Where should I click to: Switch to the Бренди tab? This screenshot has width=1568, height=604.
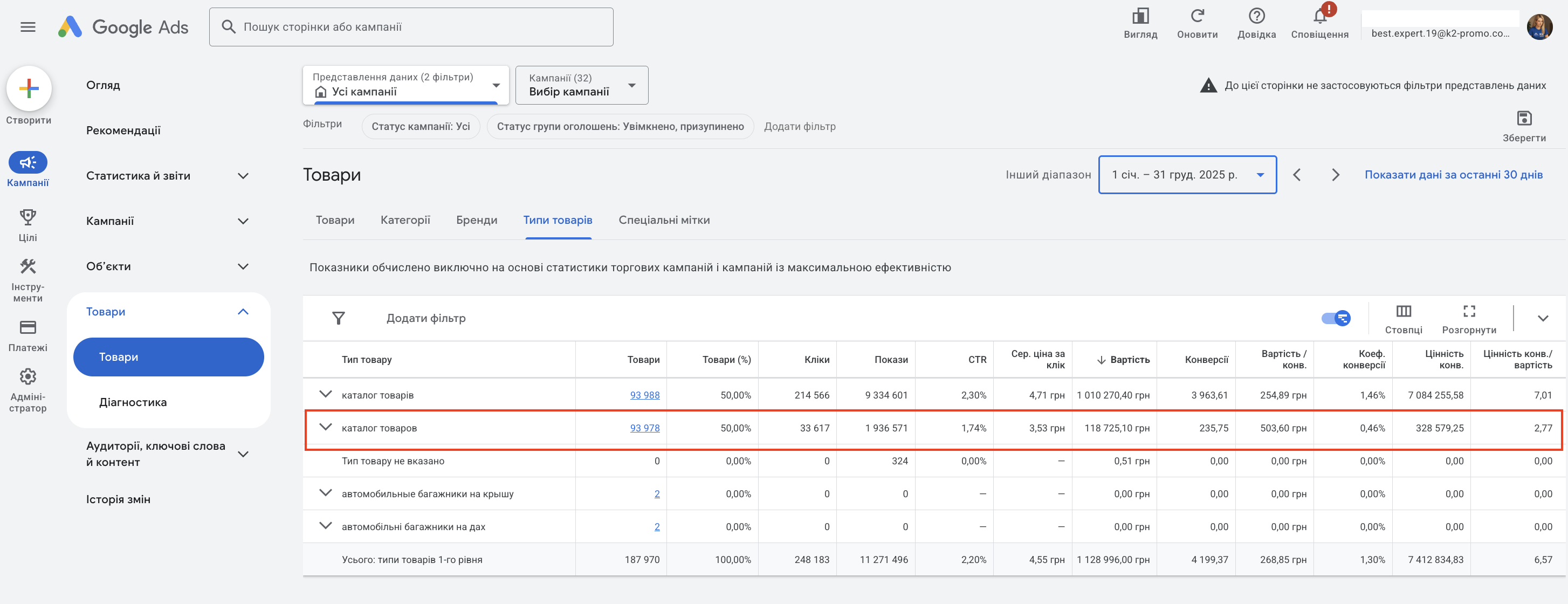pyautogui.click(x=476, y=220)
